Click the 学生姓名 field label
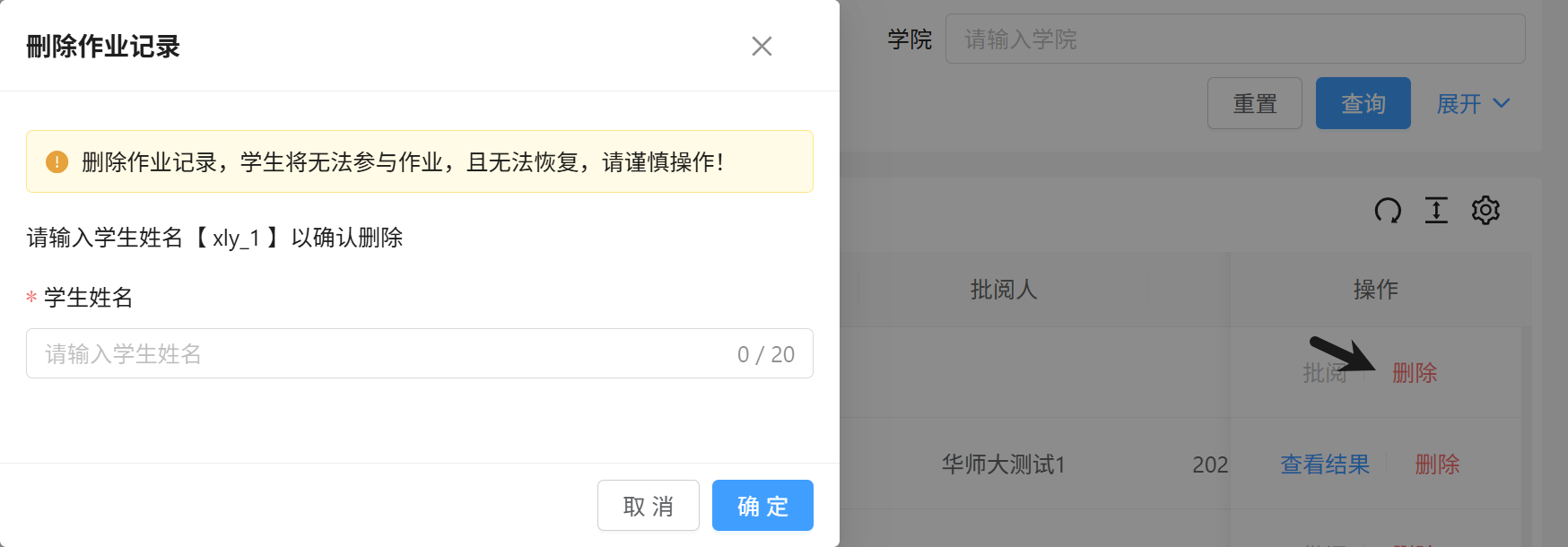 pos(88,298)
